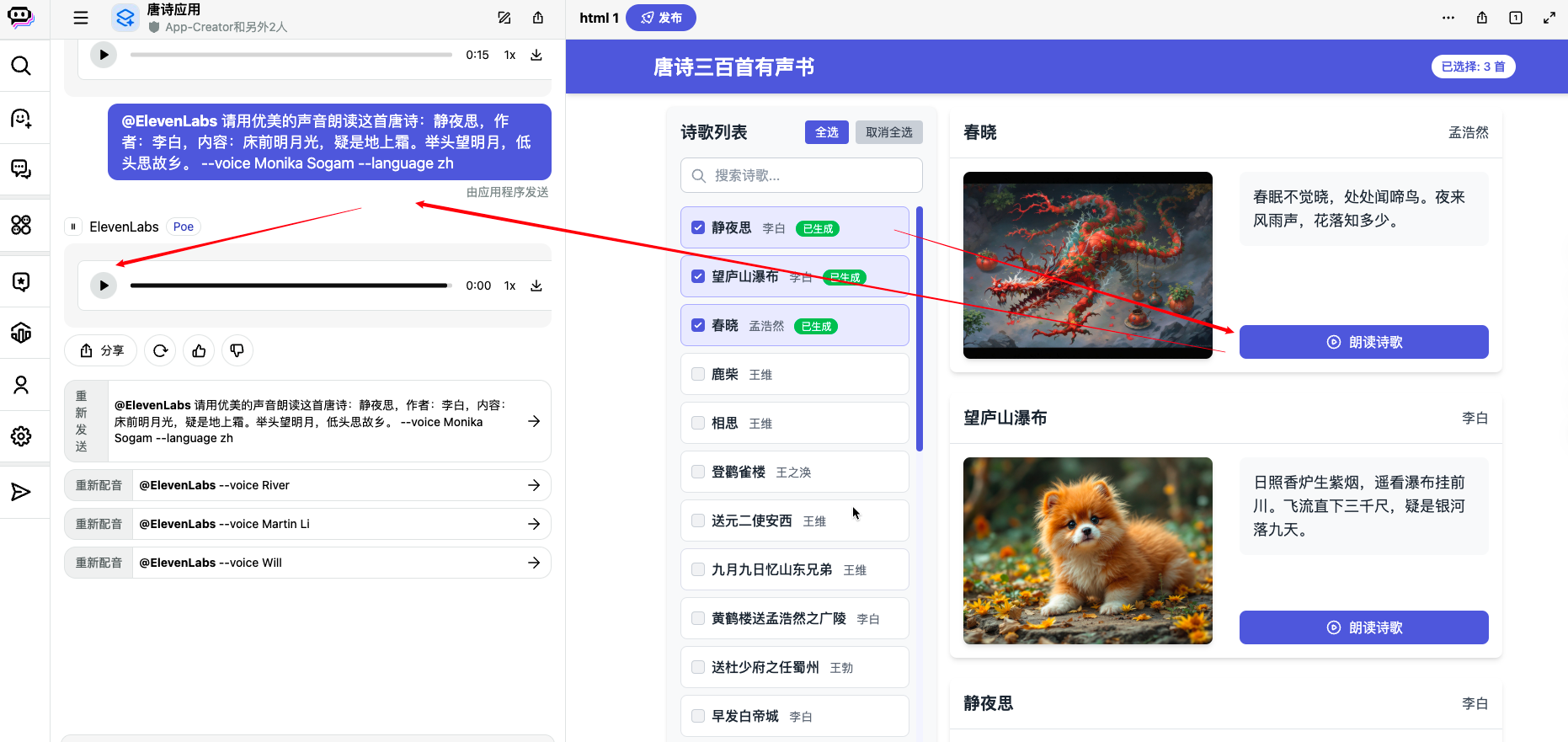Viewport: 1568px width, 742px height.
Task: Seek on the 0:15 audio progress bar
Action: tap(291, 55)
